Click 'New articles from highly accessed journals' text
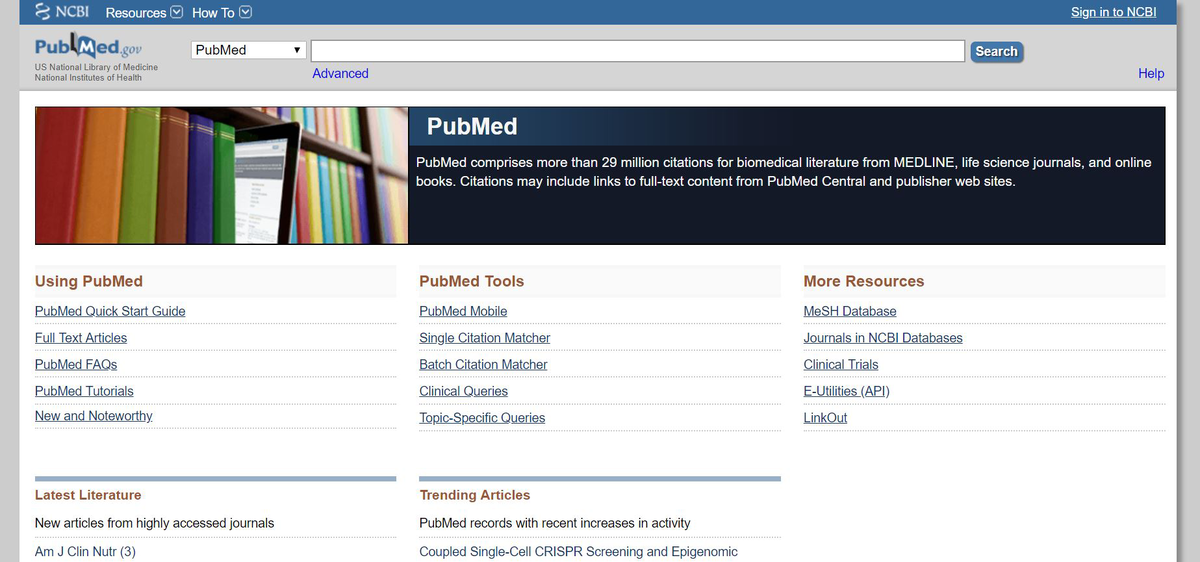The height and width of the screenshot is (562, 1200). coord(154,523)
